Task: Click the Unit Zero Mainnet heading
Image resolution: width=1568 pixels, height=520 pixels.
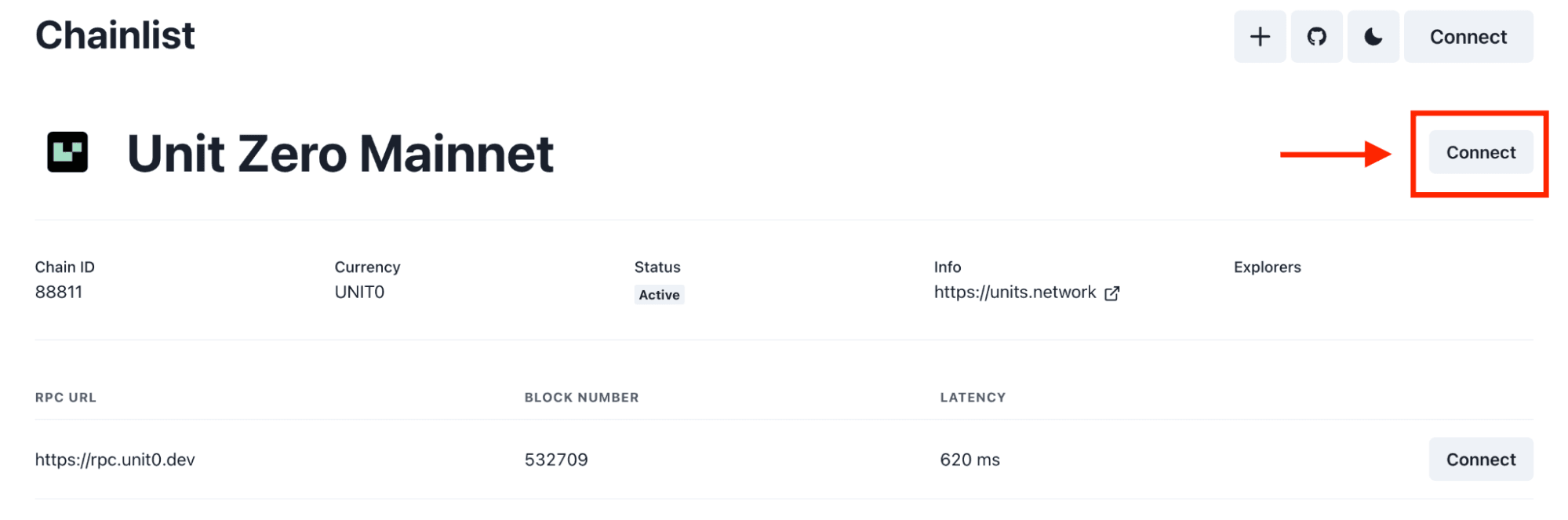Action: (x=340, y=154)
